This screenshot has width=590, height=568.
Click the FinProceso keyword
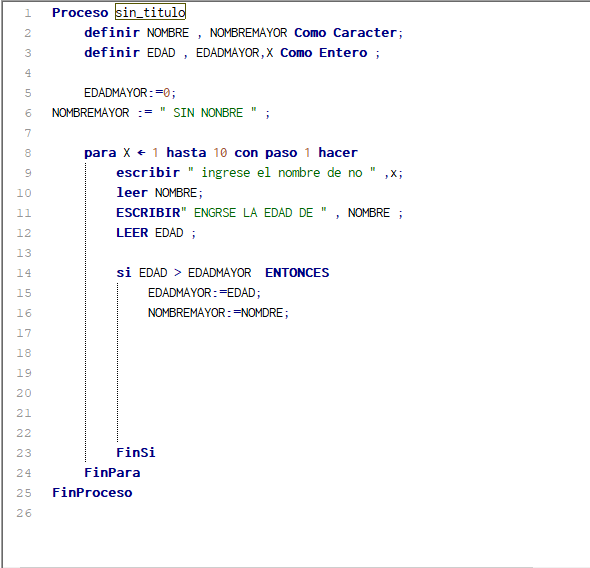point(92,492)
